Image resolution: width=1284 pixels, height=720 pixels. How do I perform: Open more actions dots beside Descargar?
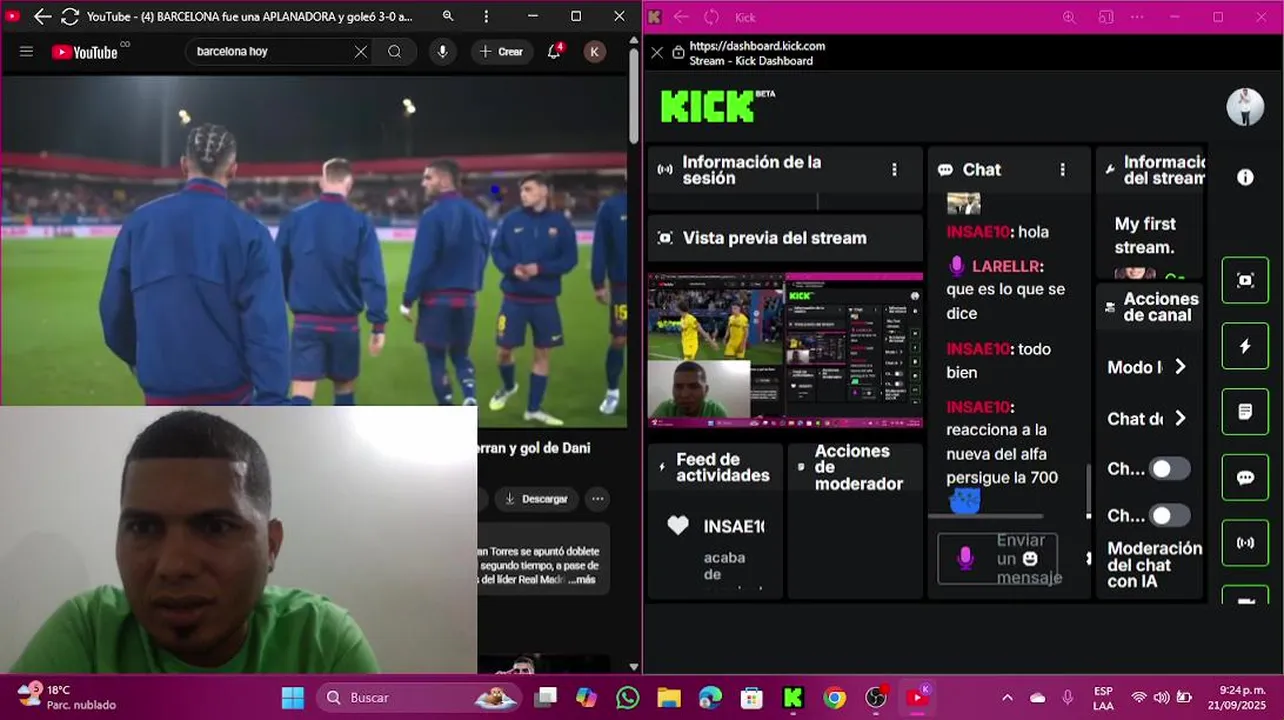click(597, 498)
